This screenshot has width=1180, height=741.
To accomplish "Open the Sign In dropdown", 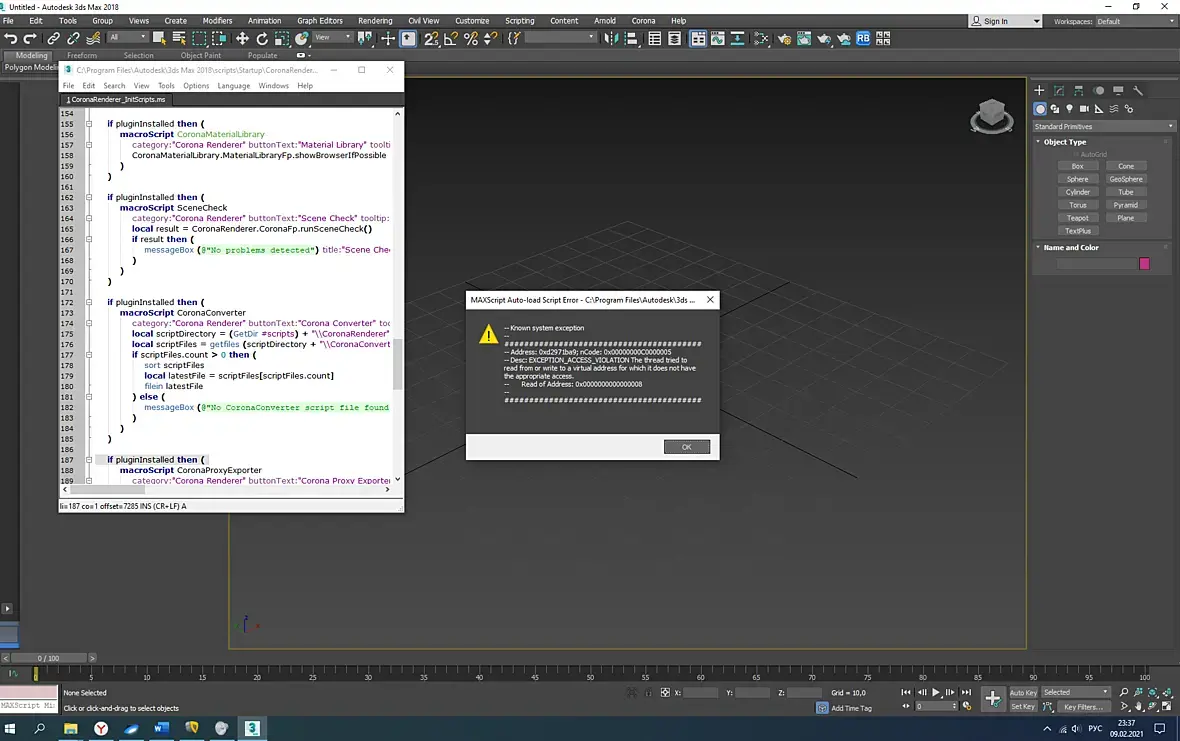I will (x=1005, y=21).
